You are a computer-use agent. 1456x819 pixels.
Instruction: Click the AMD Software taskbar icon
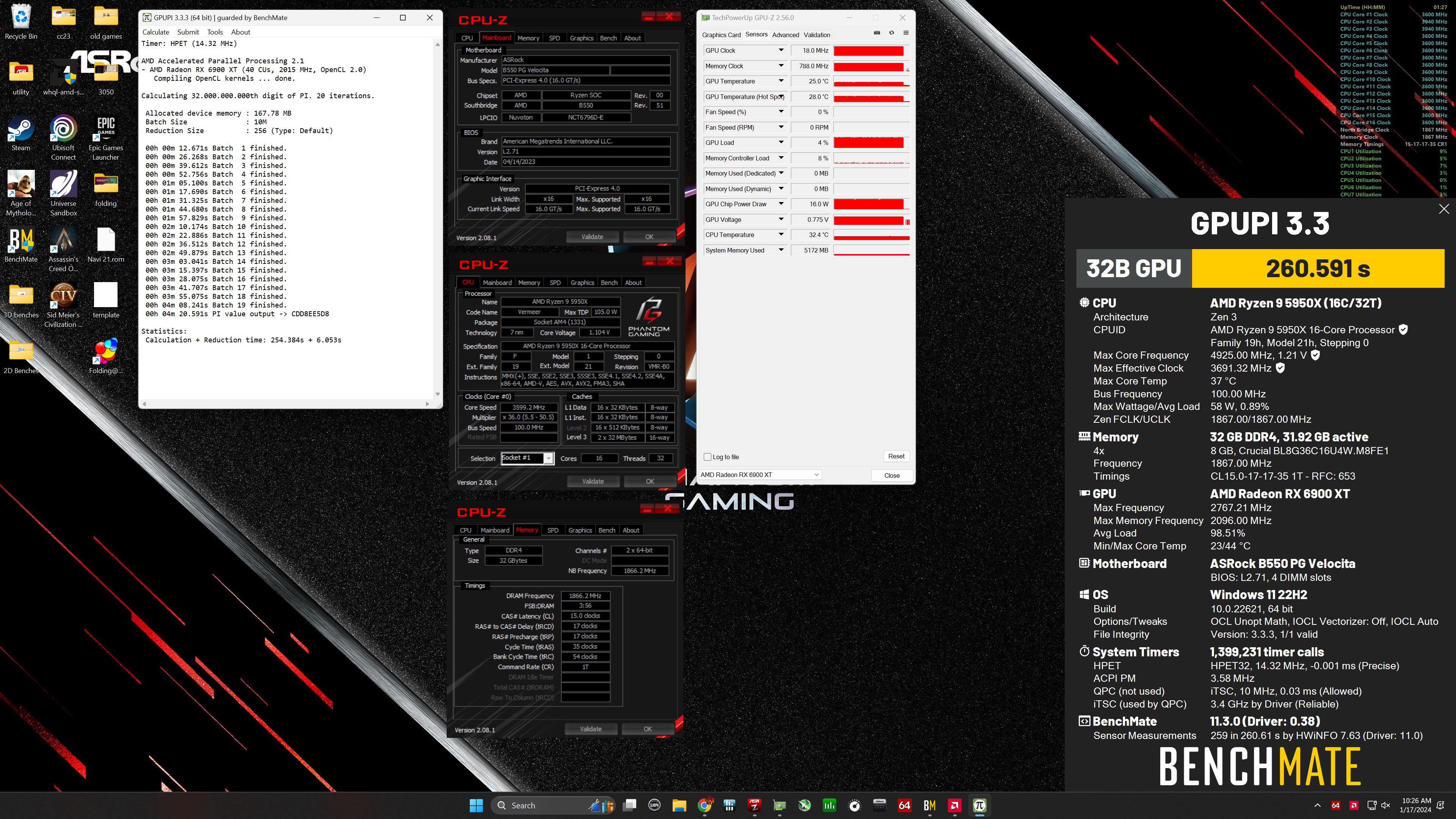point(955,805)
